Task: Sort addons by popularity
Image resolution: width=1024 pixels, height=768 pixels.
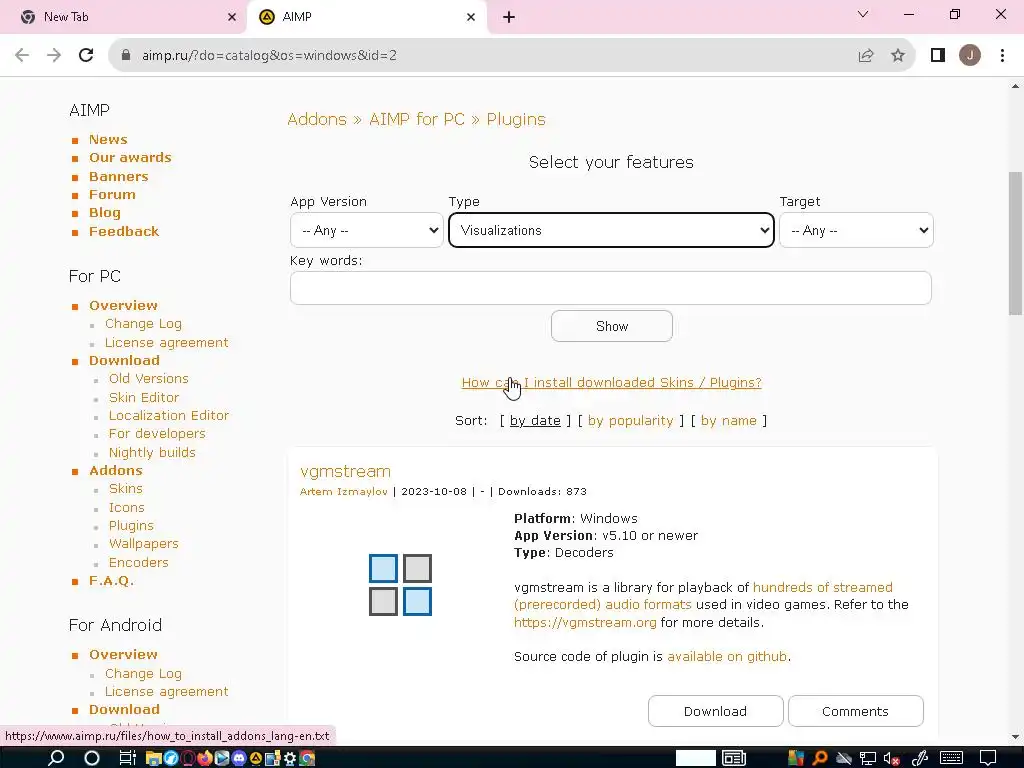Action: (630, 421)
